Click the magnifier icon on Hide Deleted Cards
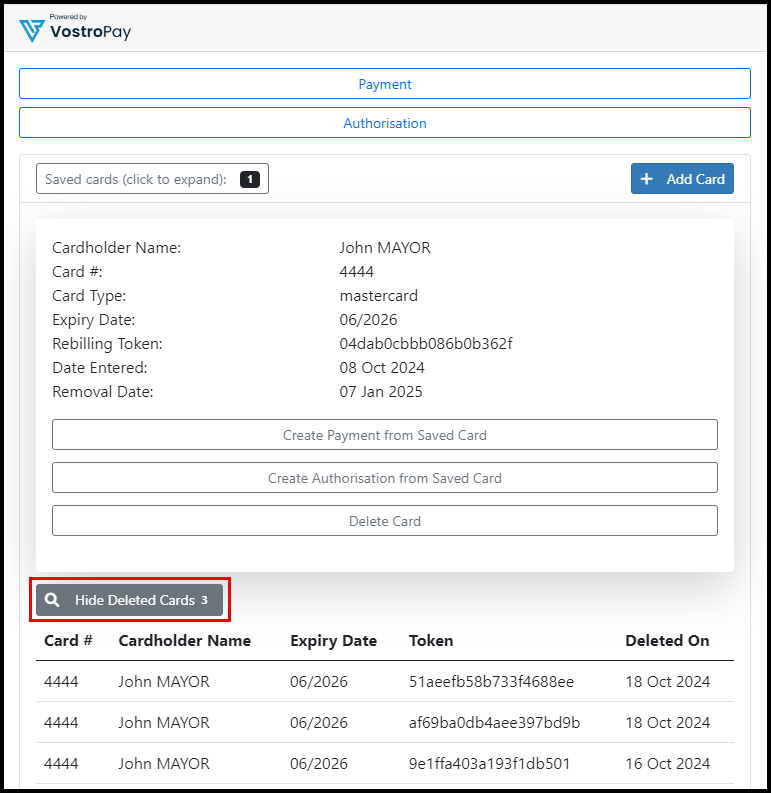This screenshot has height=793, width=771. click(52, 600)
